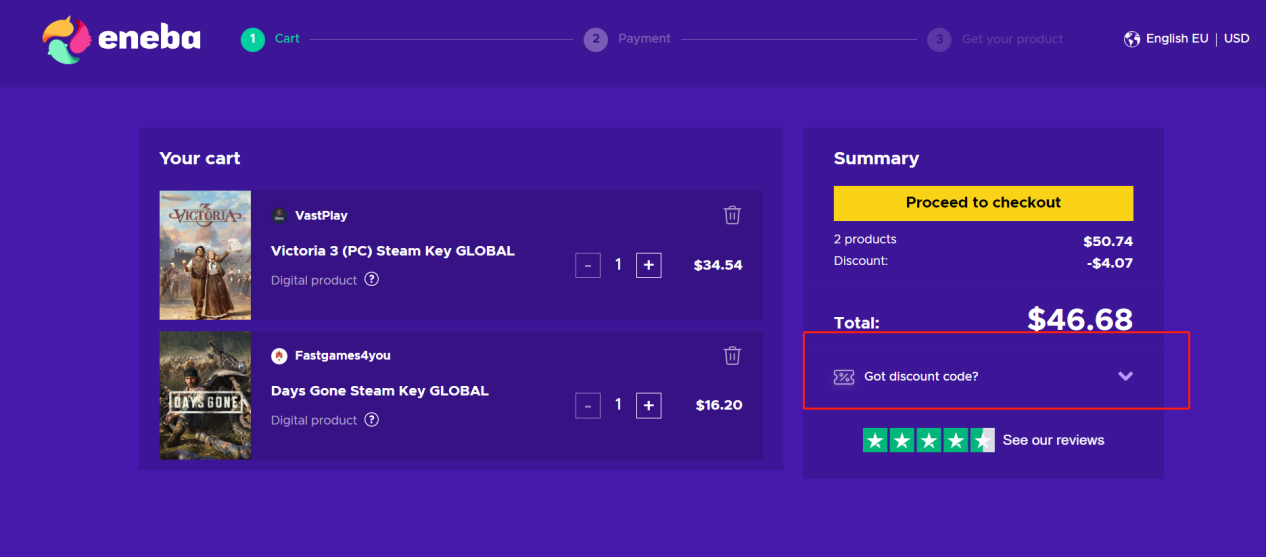This screenshot has height=557, width=1266.
Task: Open Victoria 3 (PC) Steam Key GLOBAL title
Action: (x=393, y=251)
